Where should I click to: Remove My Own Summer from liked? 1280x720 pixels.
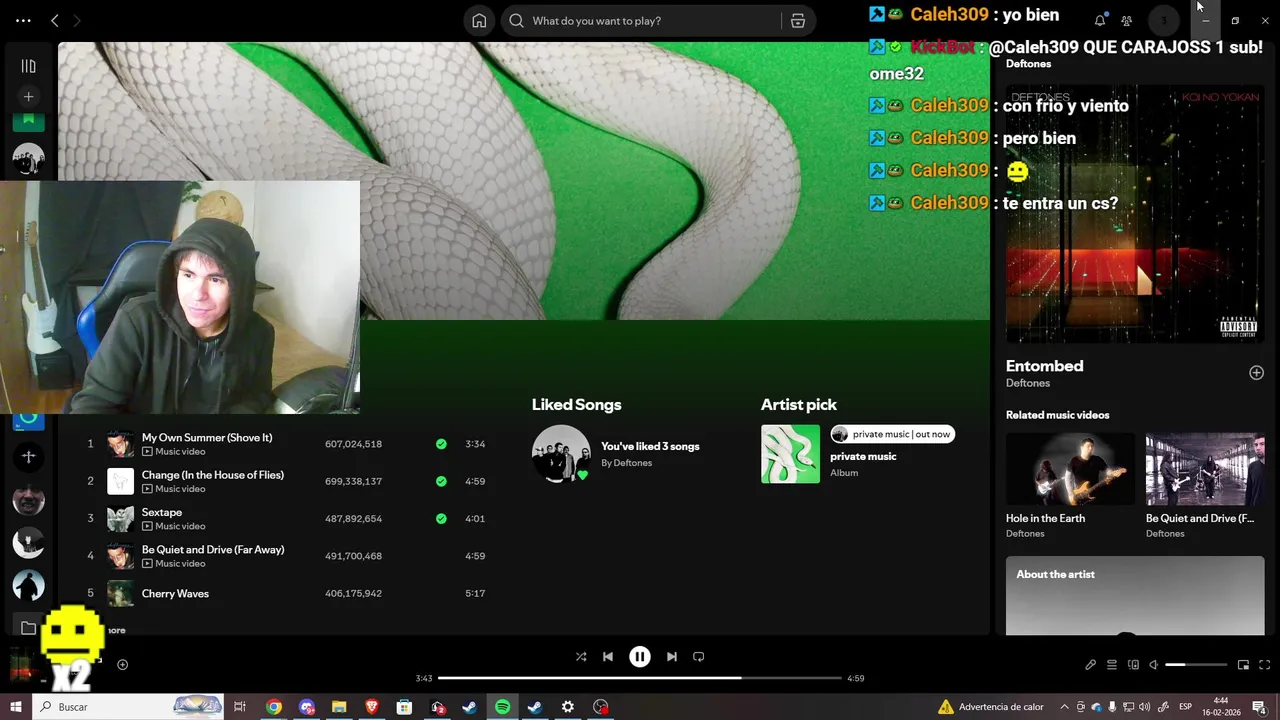tap(441, 444)
